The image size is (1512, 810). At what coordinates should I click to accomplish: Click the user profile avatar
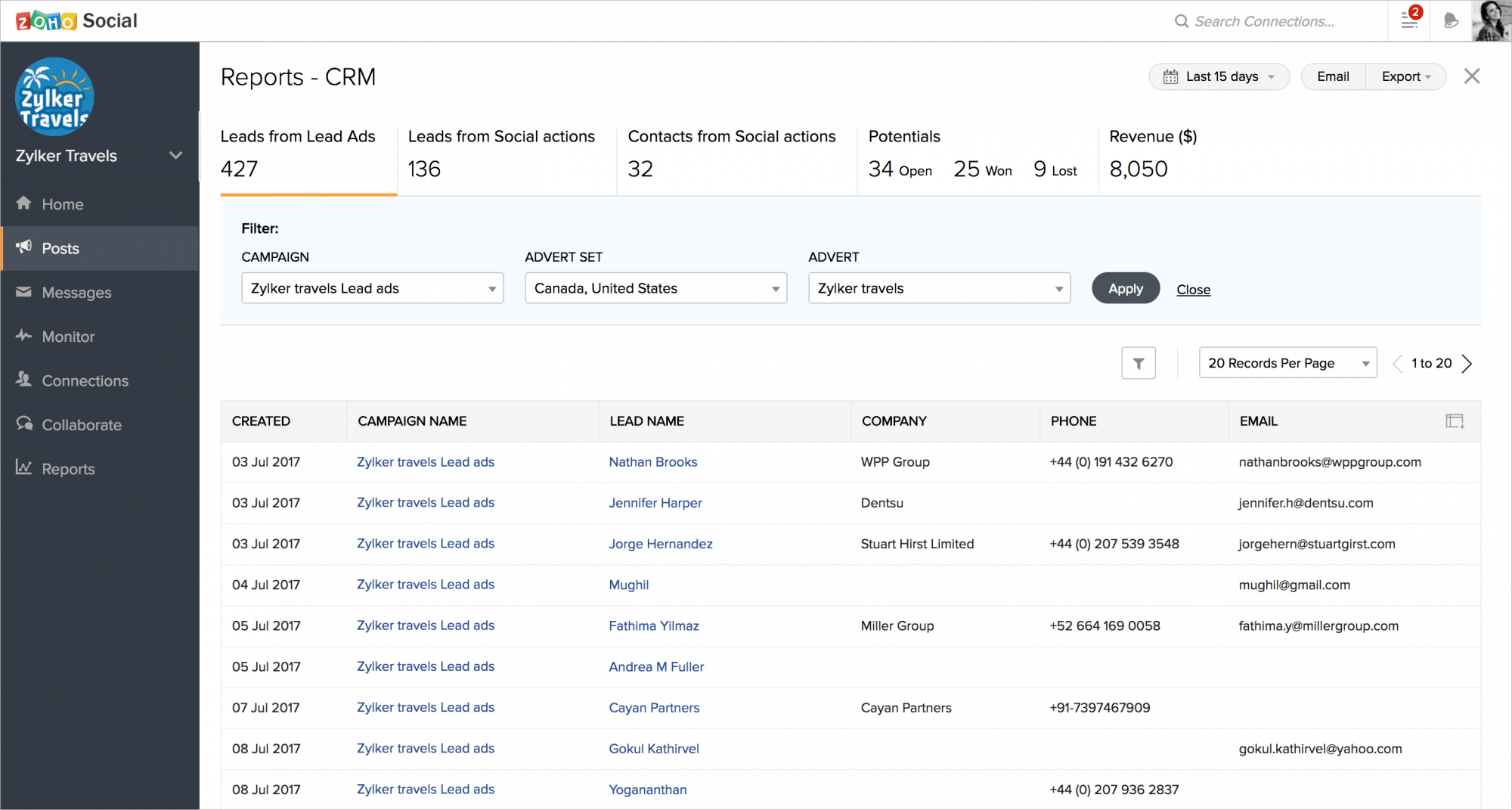point(1491,20)
